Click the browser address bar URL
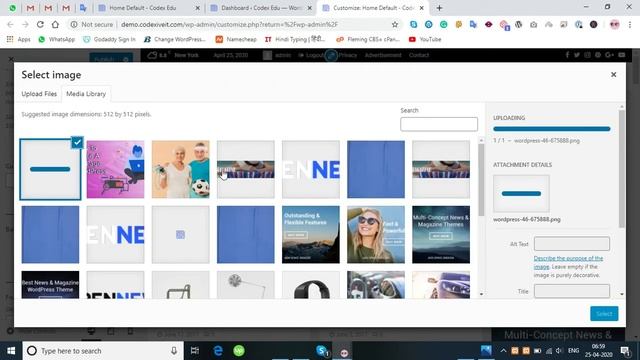Viewport: 640px width, 360px height. tap(229, 24)
